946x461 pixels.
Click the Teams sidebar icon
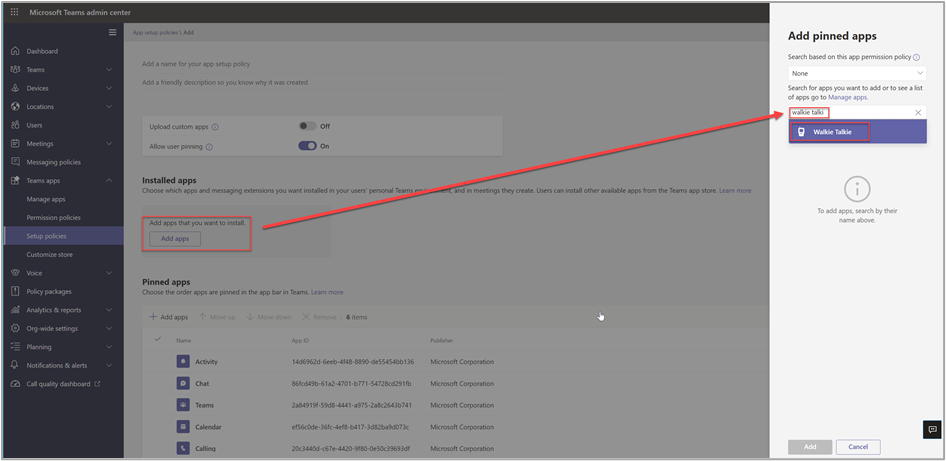pyautogui.click(x=15, y=70)
